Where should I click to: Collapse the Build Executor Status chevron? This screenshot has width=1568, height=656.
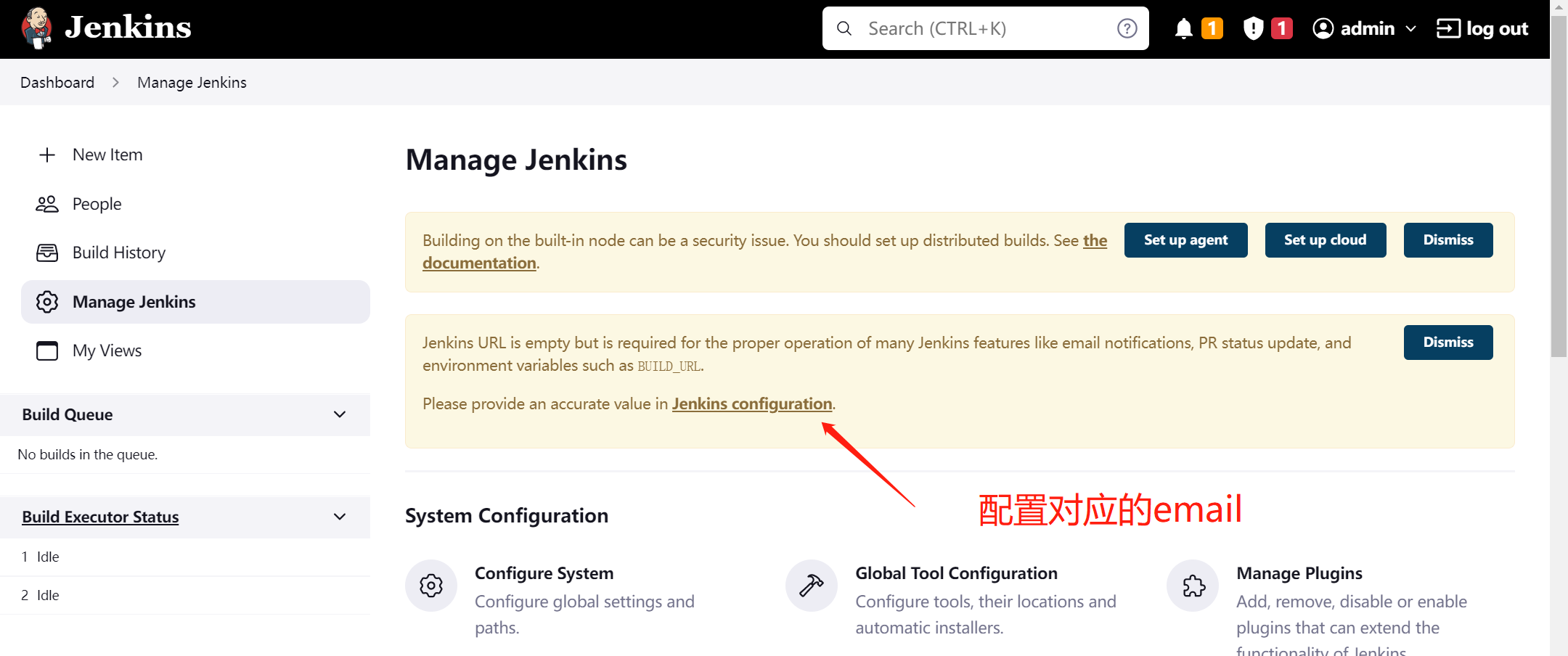point(340,517)
